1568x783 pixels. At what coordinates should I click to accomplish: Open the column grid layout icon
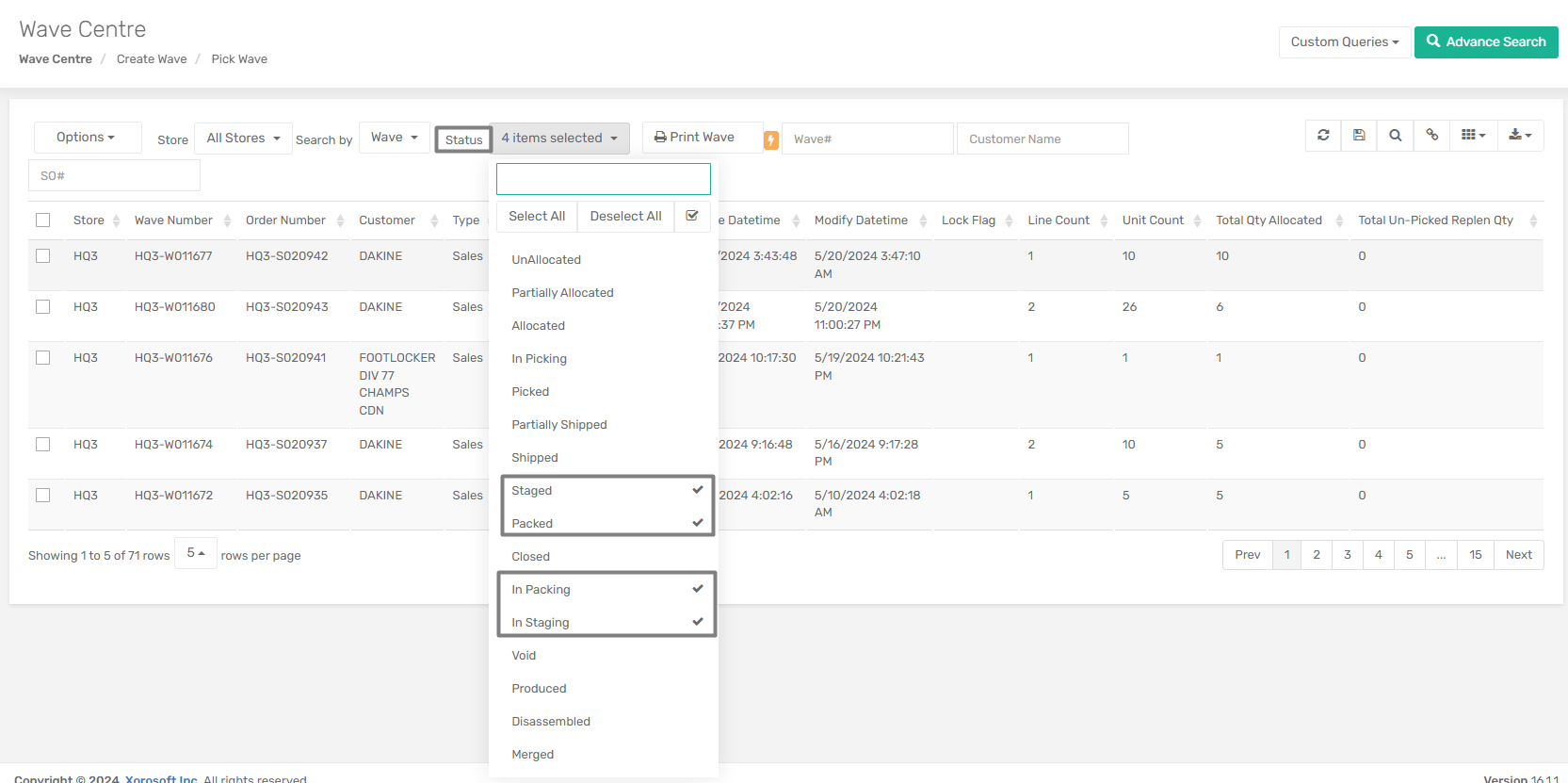[1473, 136]
